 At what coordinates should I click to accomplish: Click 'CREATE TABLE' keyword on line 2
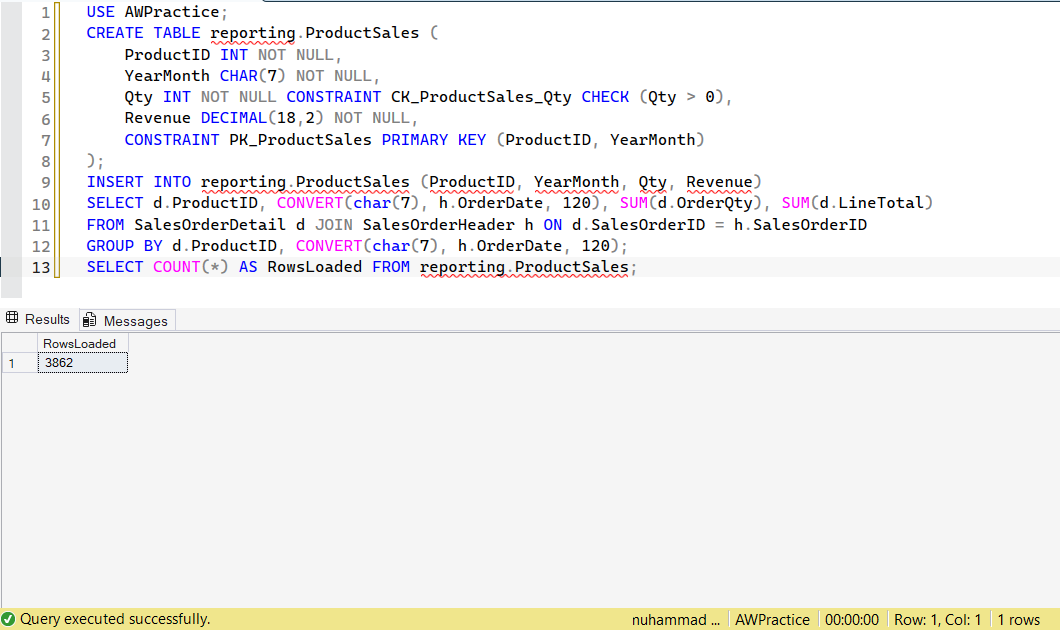click(143, 33)
